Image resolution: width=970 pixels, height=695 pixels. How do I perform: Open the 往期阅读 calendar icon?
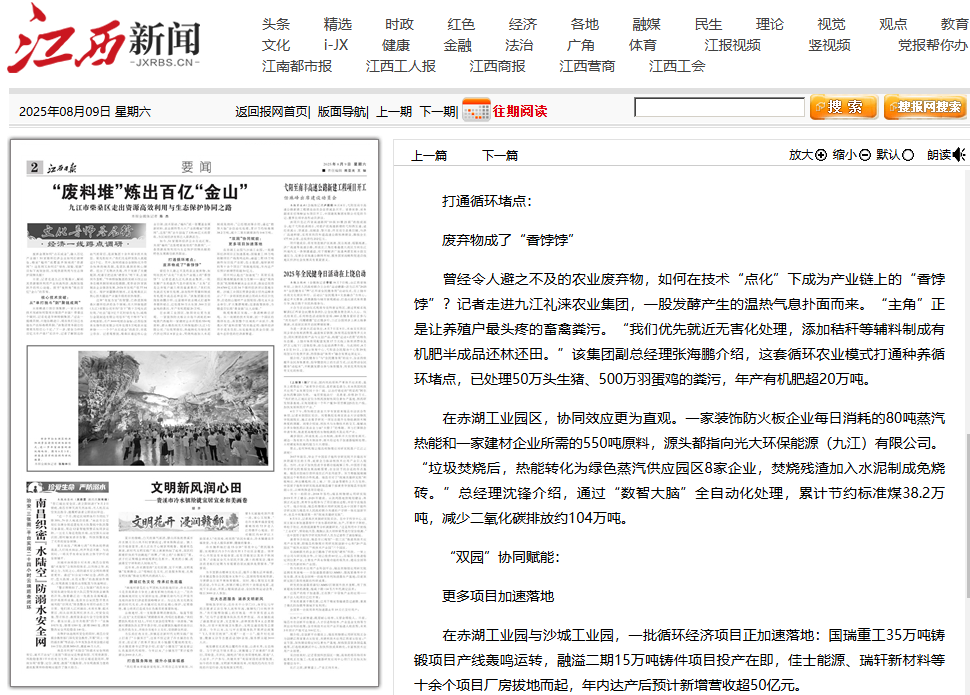(x=476, y=110)
